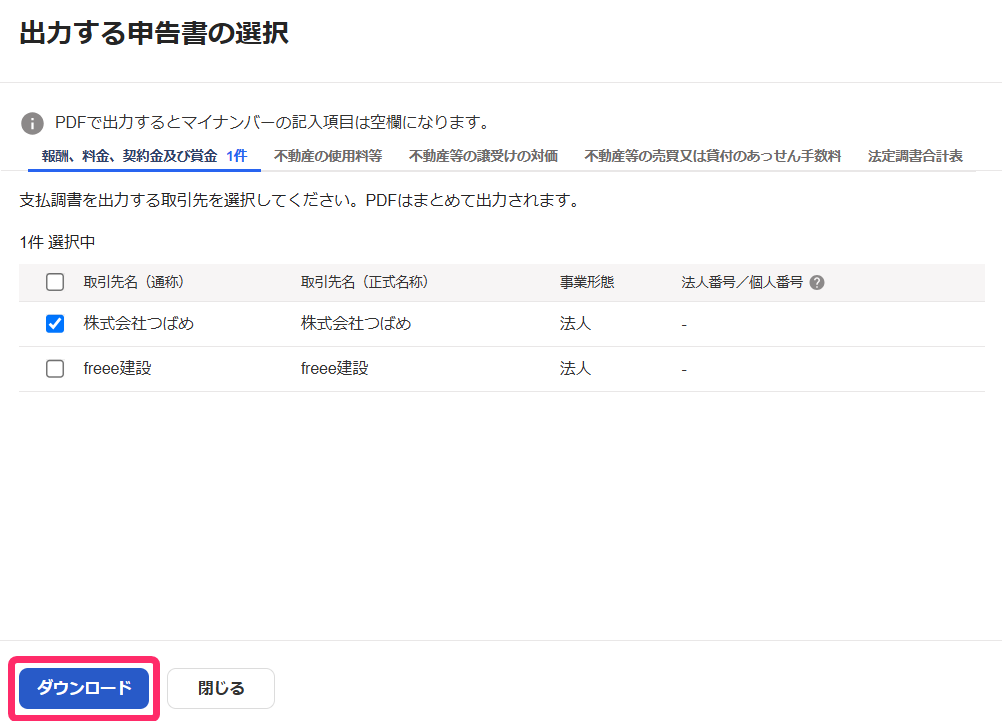Open the 不動産の使用料等 tab
Screen dimensions: 1002x721
coord(328,156)
